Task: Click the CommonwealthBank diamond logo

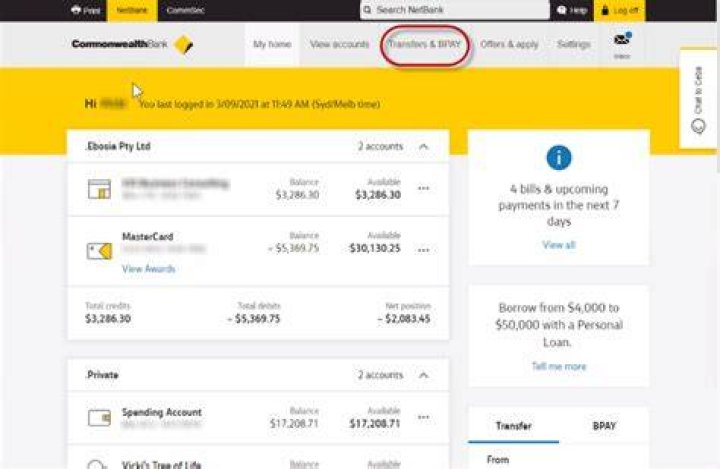Action: point(184,45)
